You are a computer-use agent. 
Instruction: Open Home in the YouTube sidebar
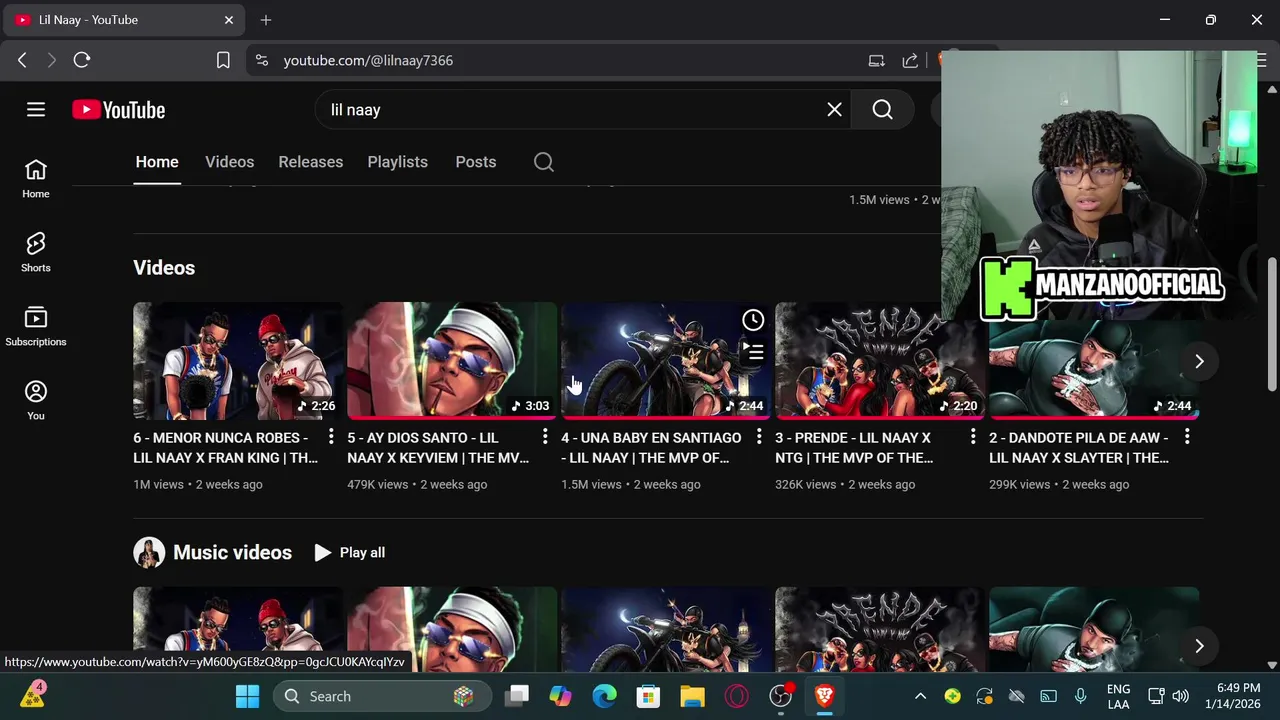36,179
